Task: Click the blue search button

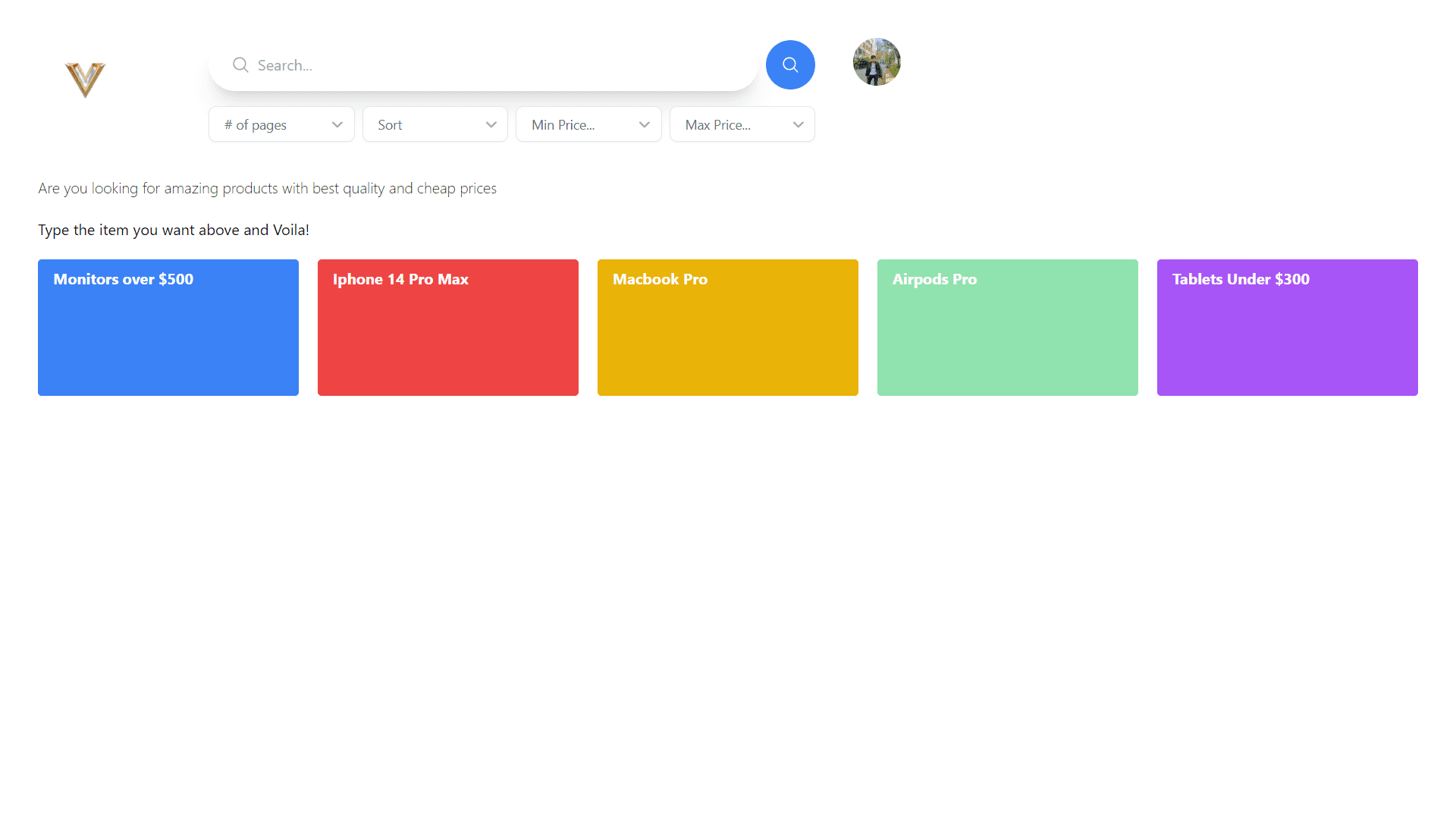Action: coord(790,65)
